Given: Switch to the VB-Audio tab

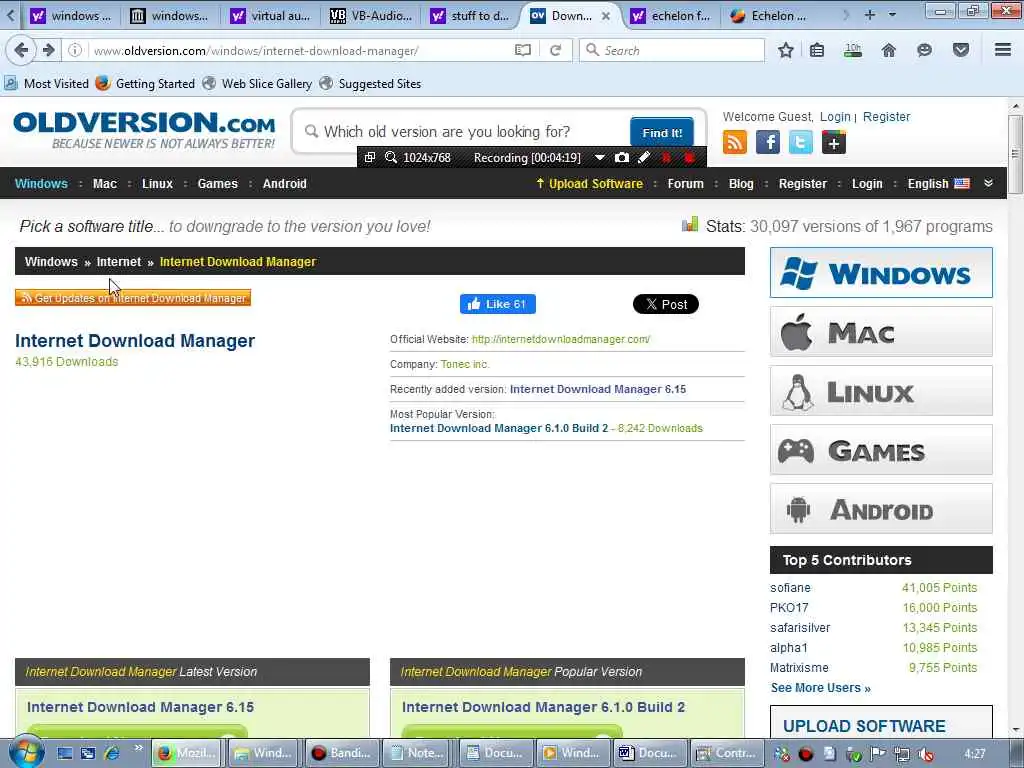Looking at the screenshot, I should tap(372, 16).
